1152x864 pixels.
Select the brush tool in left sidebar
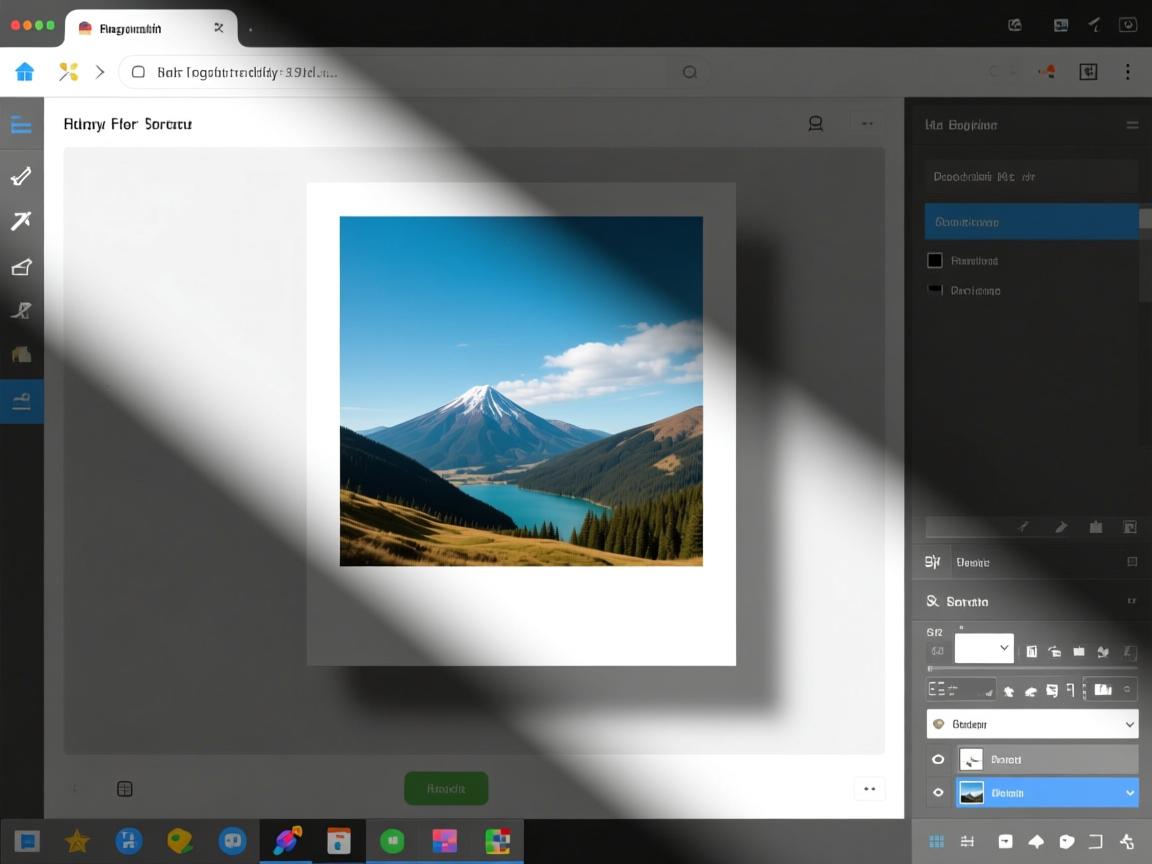tap(21, 177)
